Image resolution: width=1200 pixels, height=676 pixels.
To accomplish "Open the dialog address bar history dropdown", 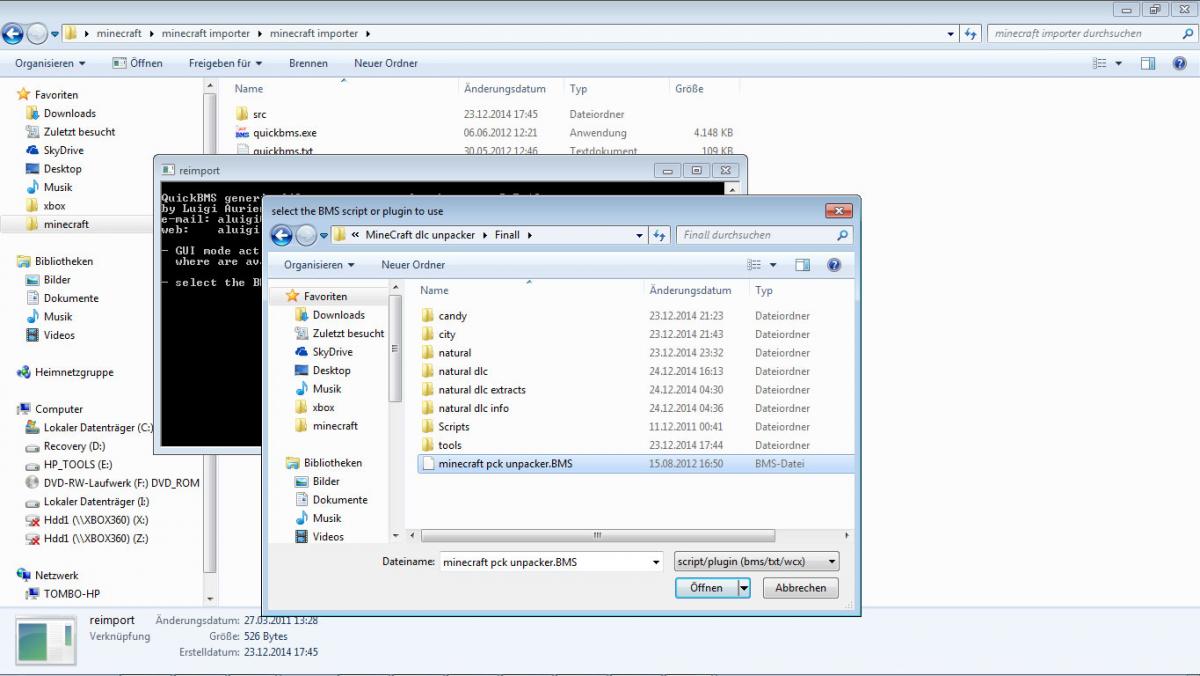I will pyautogui.click(x=640, y=236).
